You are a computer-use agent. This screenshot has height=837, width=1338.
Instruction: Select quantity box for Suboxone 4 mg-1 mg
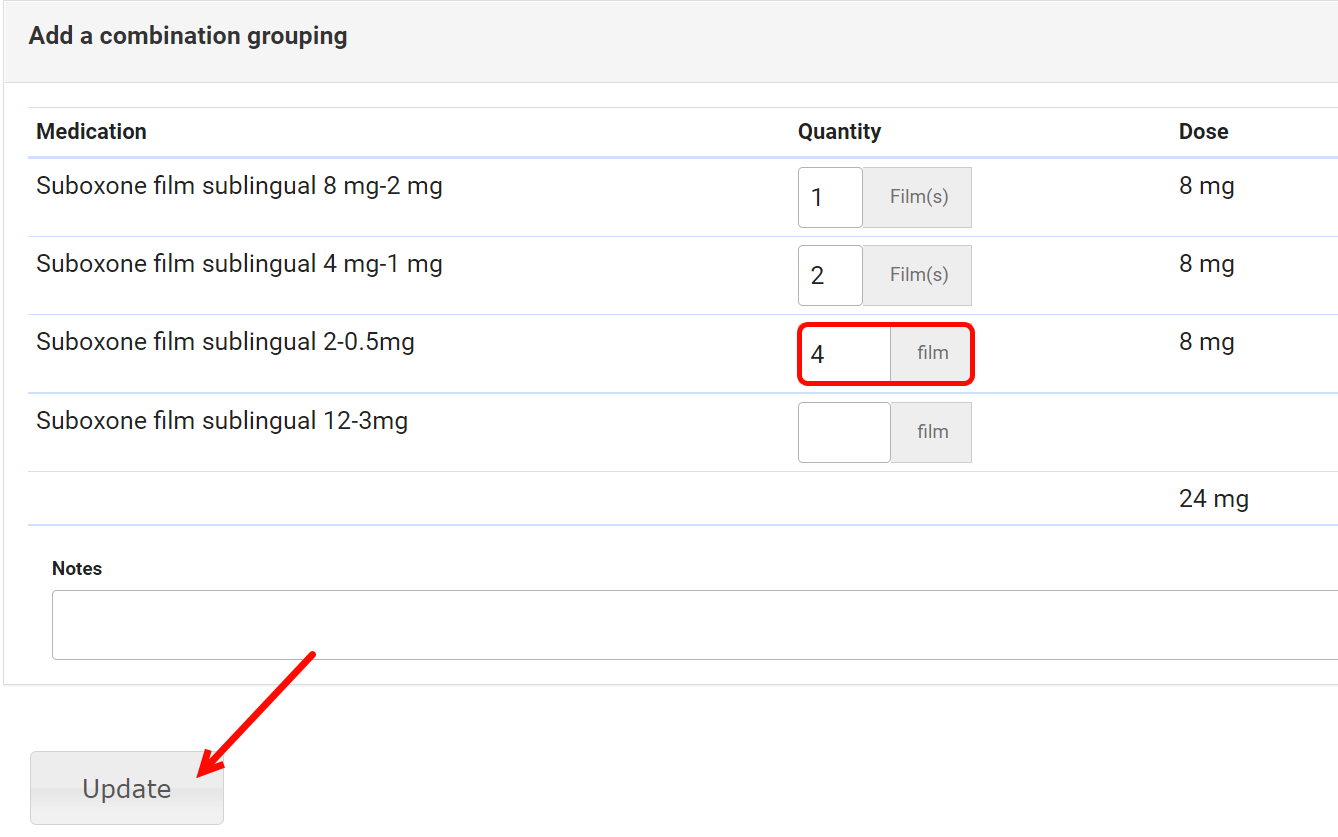point(830,275)
